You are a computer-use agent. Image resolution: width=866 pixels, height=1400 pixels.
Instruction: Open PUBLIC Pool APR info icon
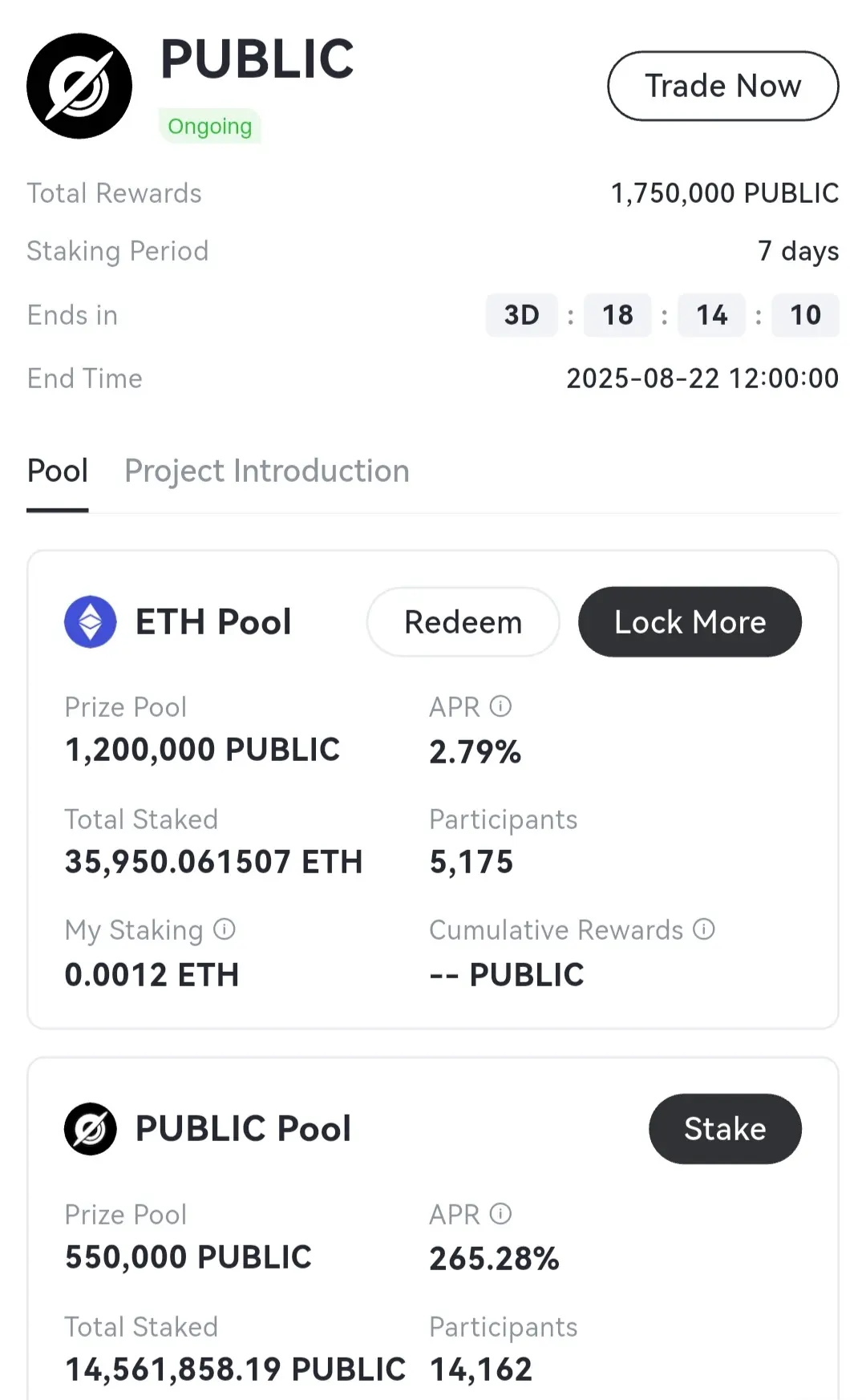pos(500,1214)
